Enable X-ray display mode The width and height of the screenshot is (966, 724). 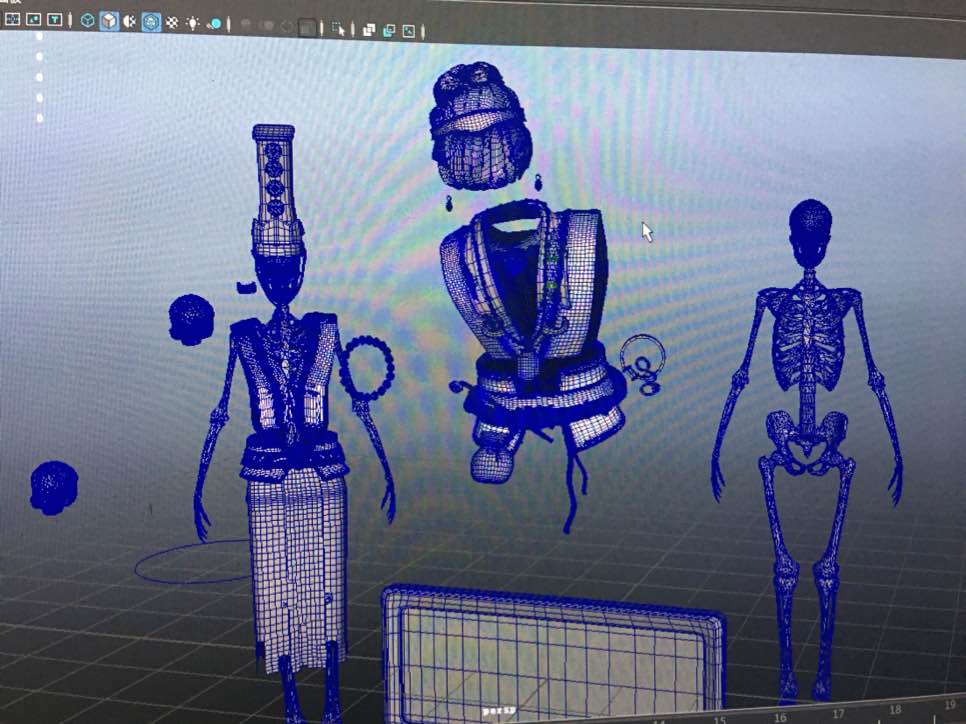point(369,30)
